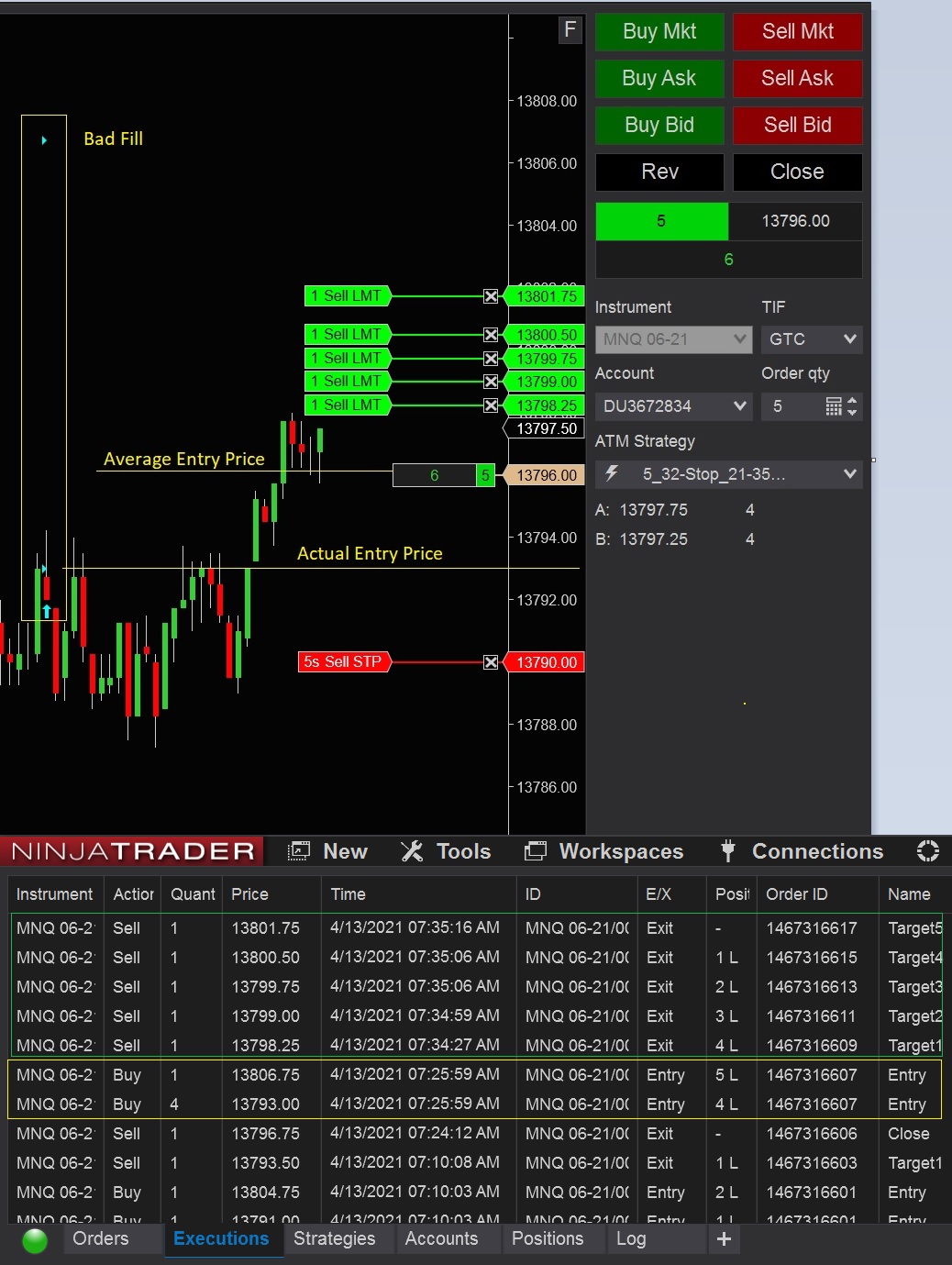
Task: Select the 5s Sell STP order label
Action: click(x=343, y=662)
